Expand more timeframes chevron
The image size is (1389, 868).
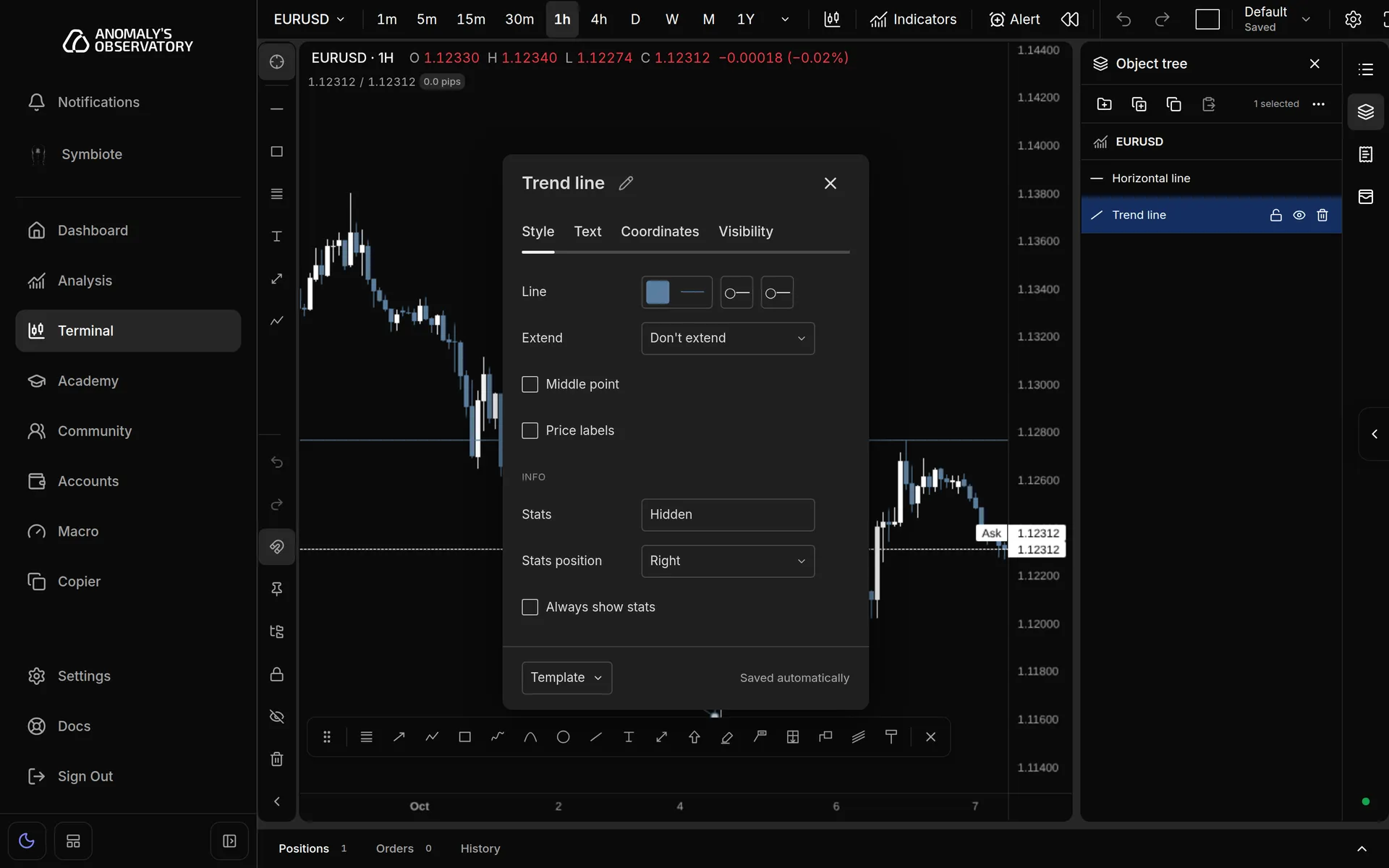click(785, 20)
